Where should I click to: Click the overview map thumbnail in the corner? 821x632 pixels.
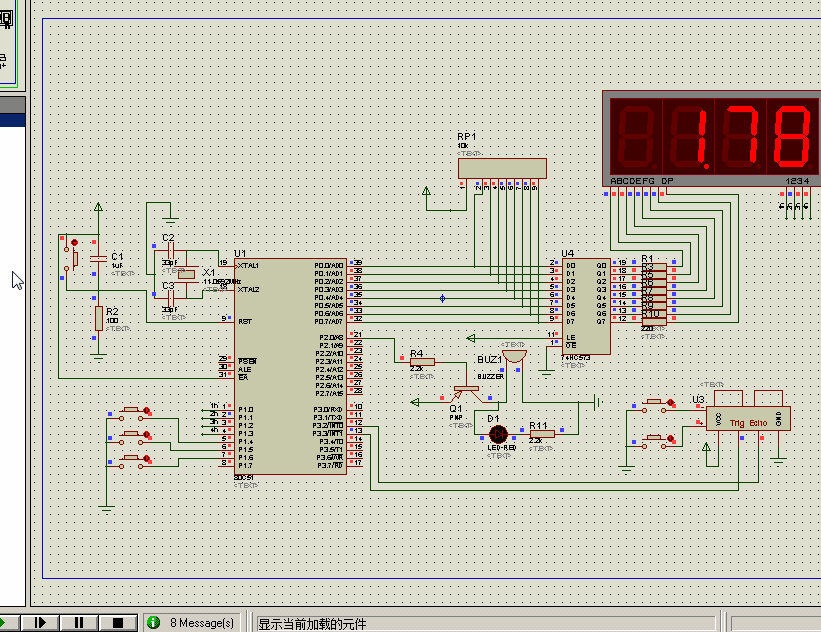[9, 43]
